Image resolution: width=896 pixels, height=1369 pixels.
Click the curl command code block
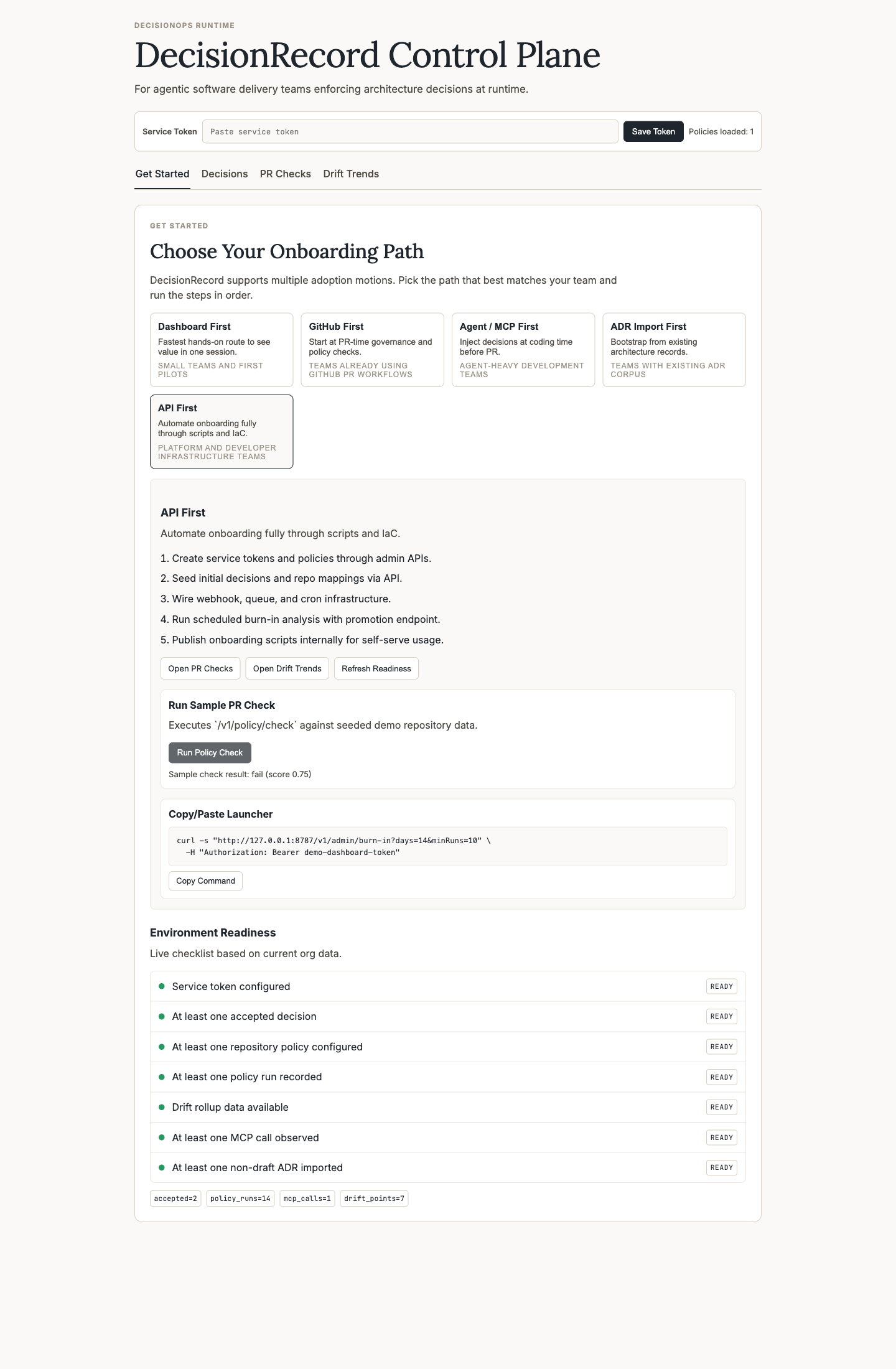tap(447, 846)
